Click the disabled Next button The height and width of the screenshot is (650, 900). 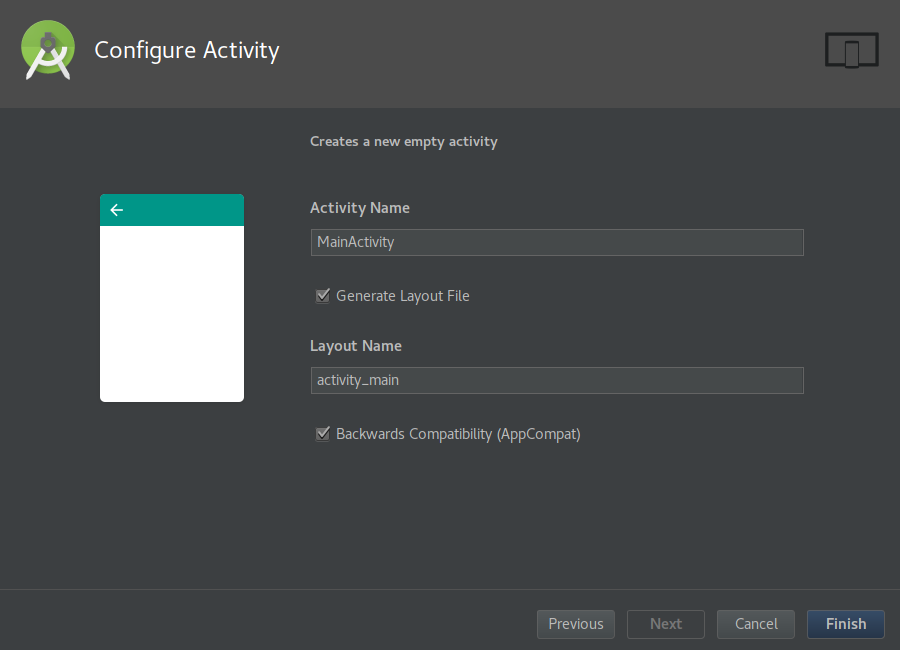[x=666, y=624]
